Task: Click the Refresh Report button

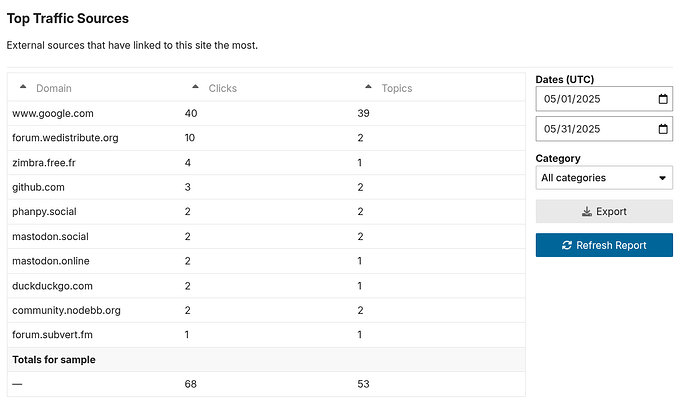Action: pyautogui.click(x=604, y=245)
